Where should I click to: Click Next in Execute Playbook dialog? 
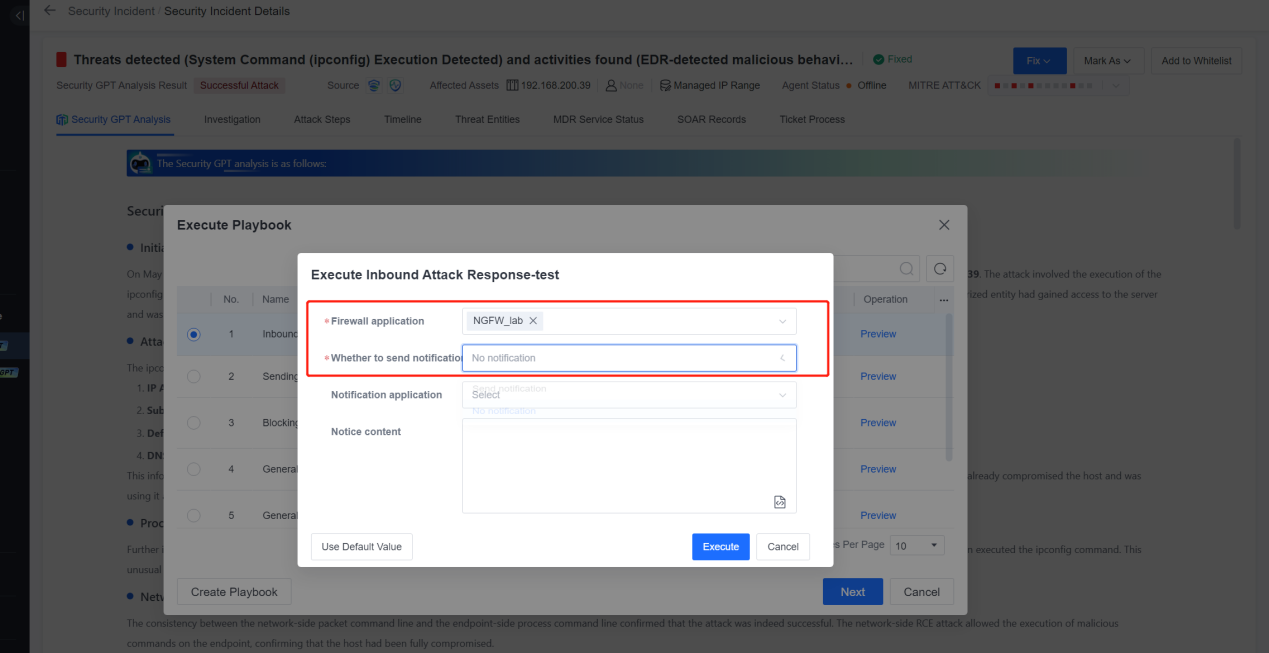coord(852,592)
